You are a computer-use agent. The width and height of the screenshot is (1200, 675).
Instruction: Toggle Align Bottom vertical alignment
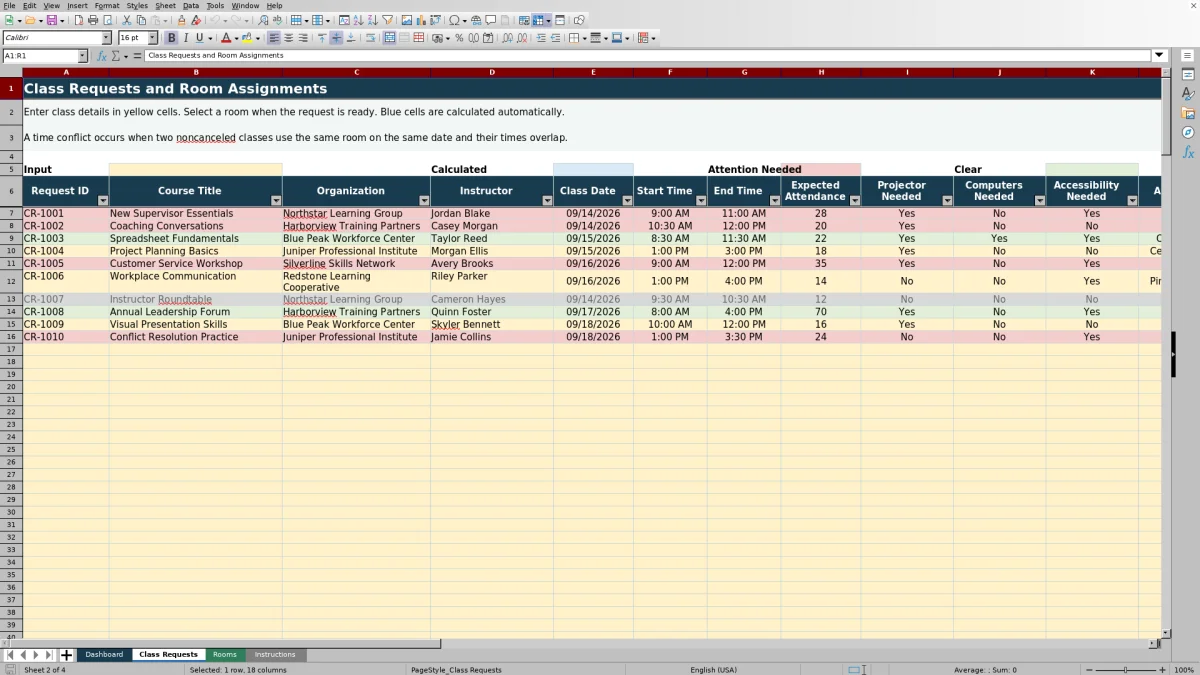[x=350, y=38]
